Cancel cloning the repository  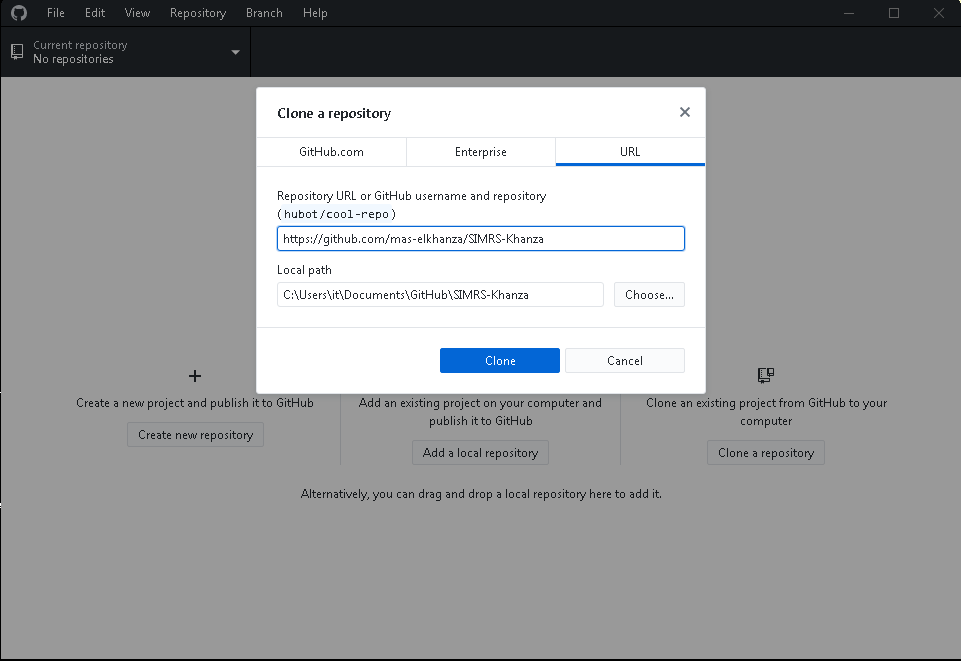[x=624, y=360]
